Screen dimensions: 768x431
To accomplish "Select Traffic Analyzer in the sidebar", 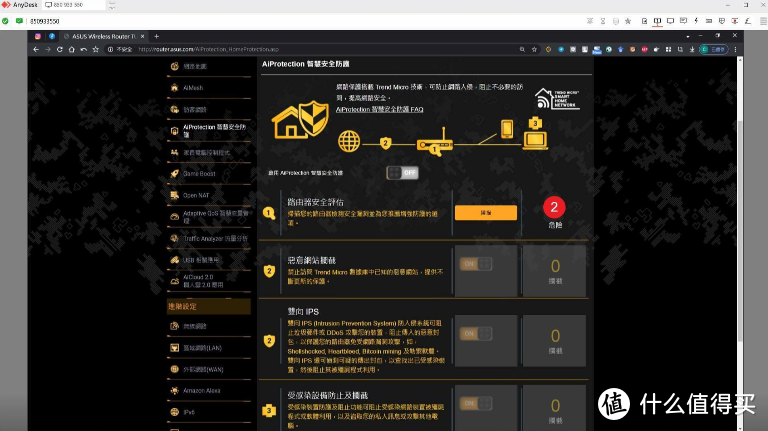I will coord(208,239).
